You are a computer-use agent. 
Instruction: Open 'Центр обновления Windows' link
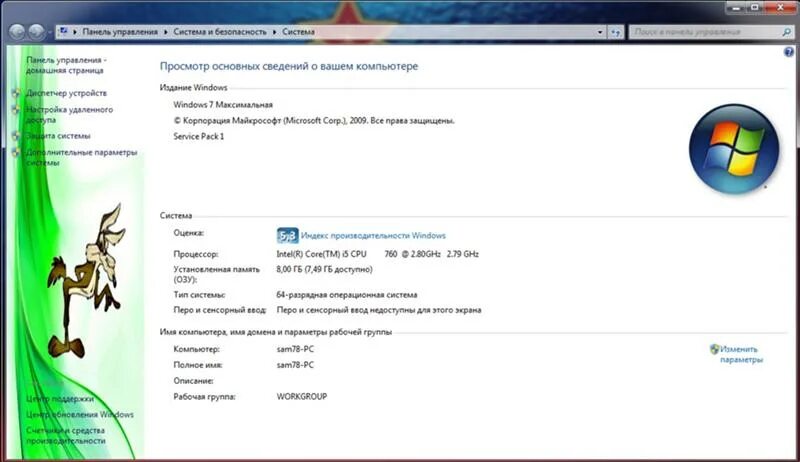80,415
